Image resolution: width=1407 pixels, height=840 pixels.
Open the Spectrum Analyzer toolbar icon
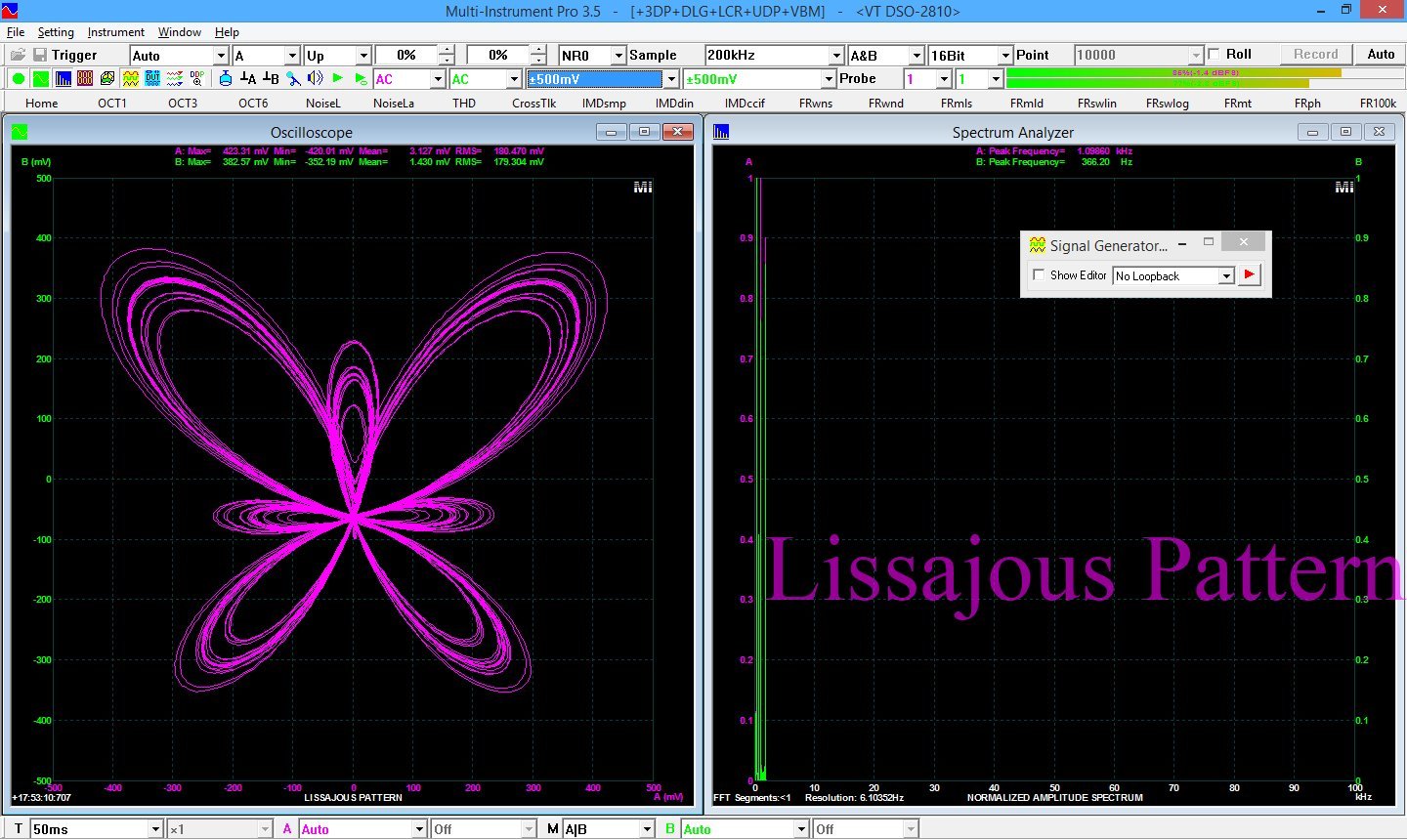(x=64, y=79)
